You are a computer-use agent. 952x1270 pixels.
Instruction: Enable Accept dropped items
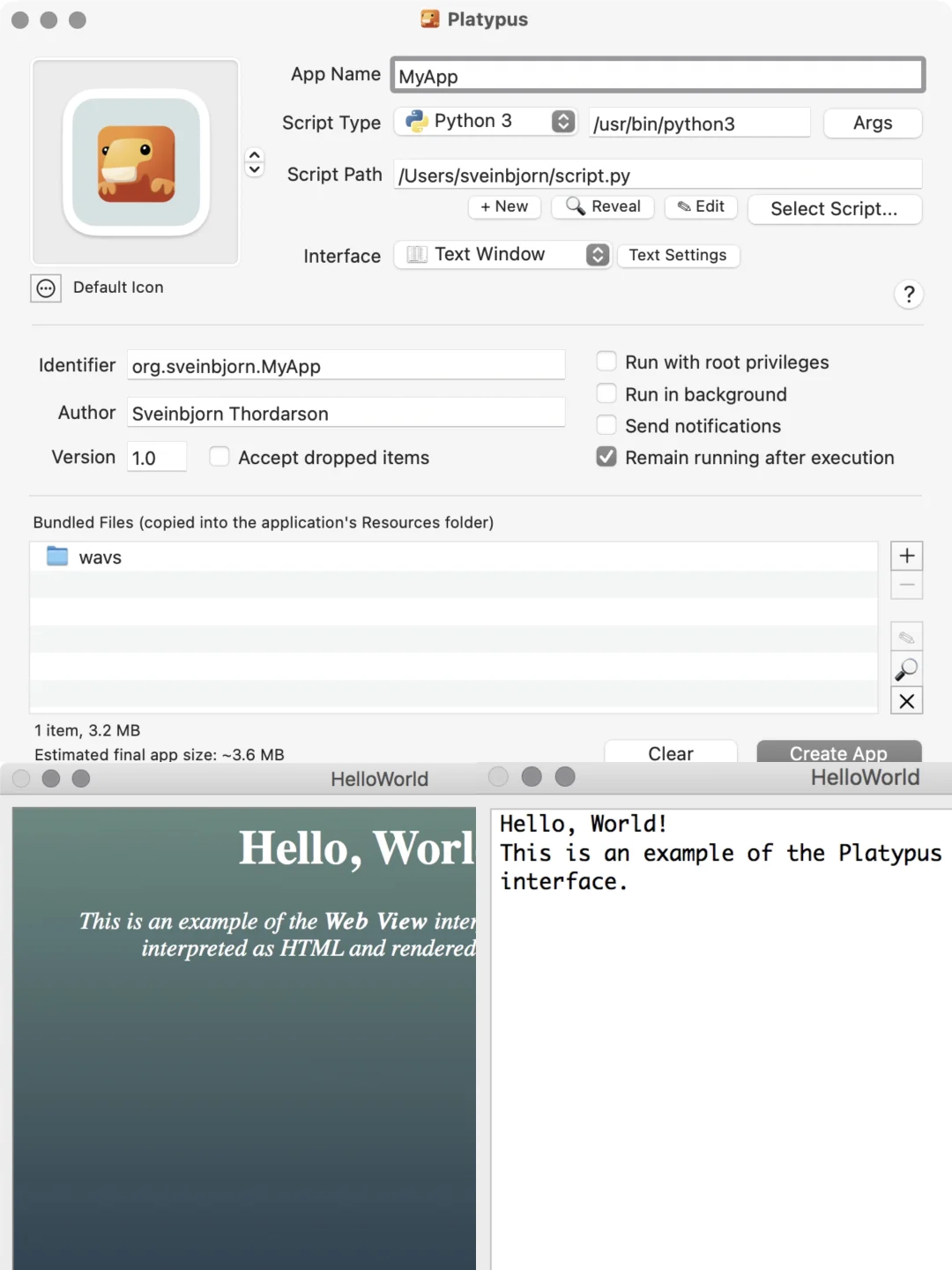click(219, 456)
